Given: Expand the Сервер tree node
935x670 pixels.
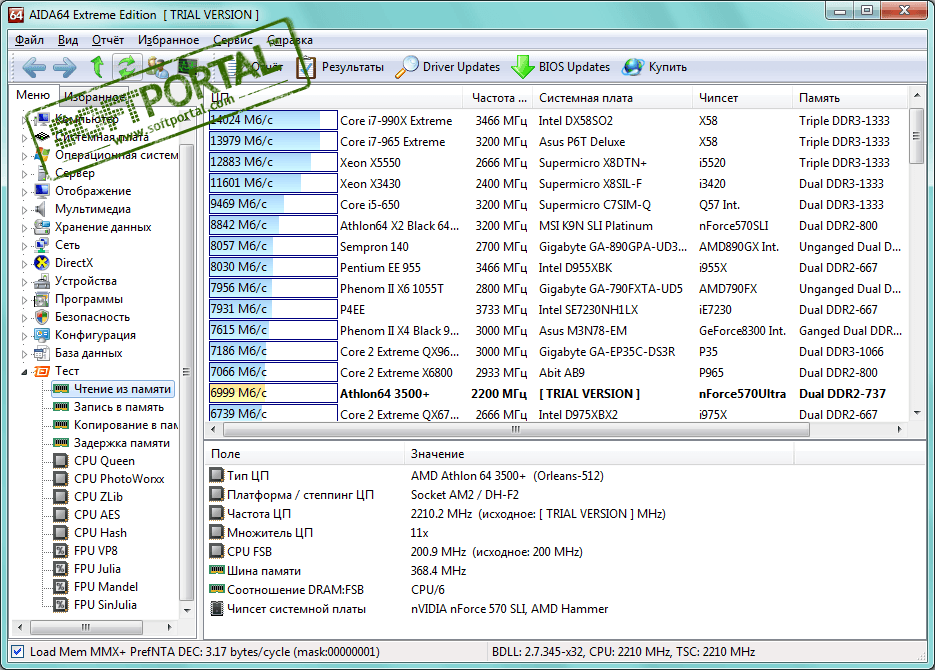Looking at the screenshot, I should 24,174.
